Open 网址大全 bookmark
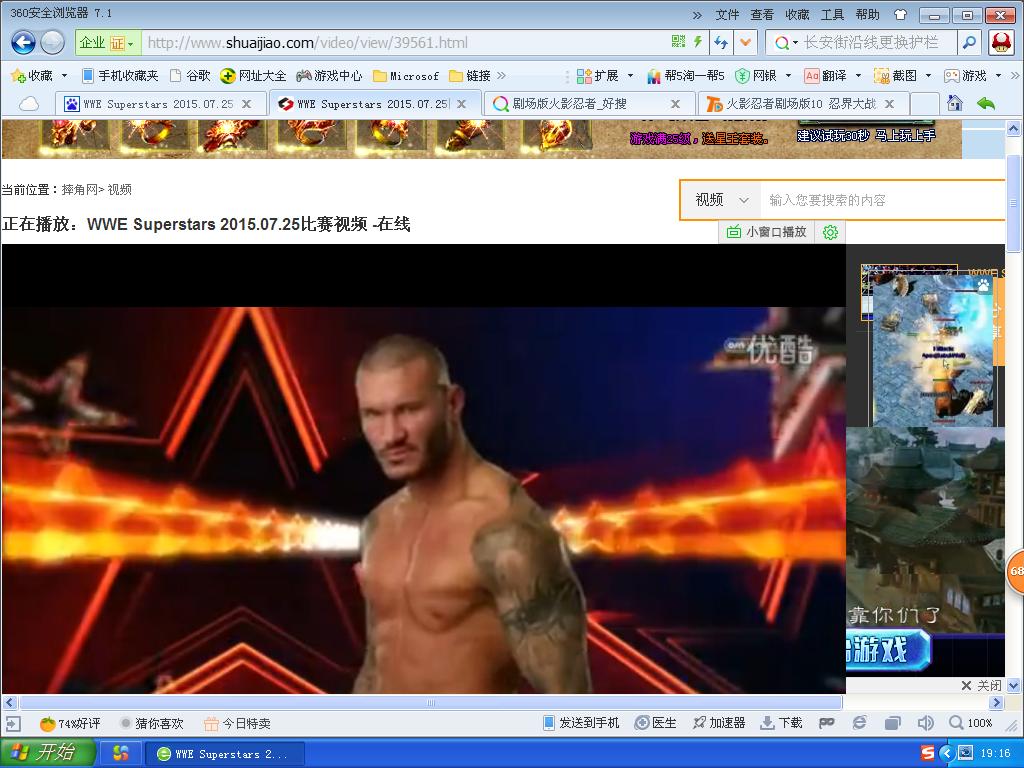1024x768 pixels. click(x=253, y=76)
